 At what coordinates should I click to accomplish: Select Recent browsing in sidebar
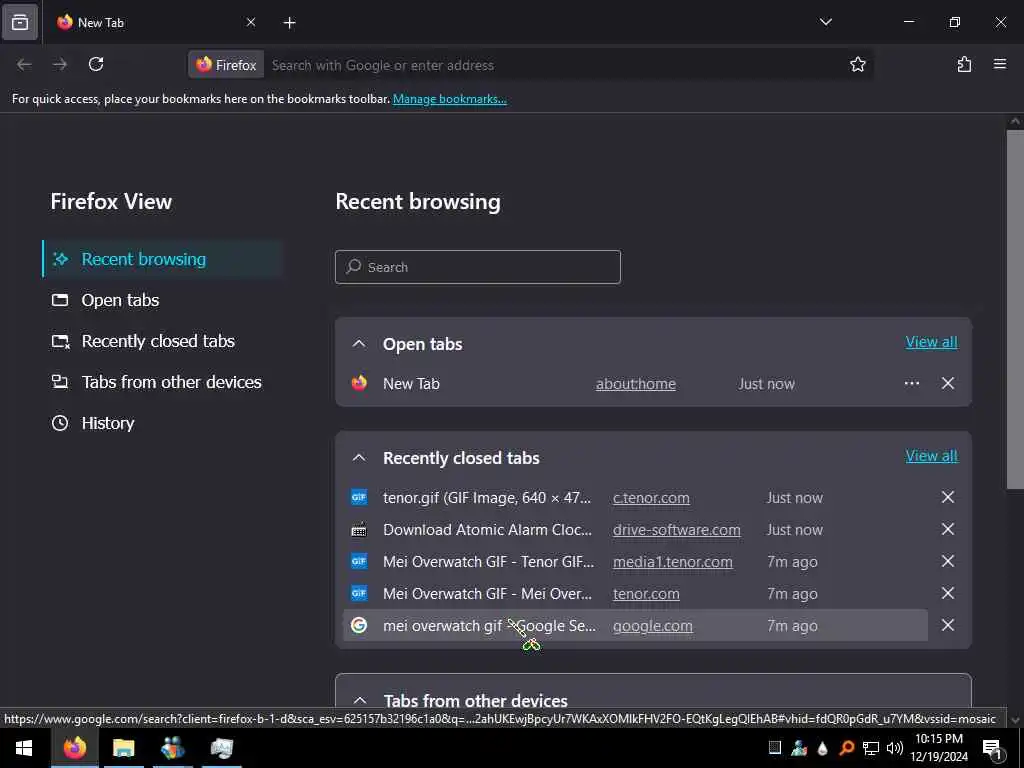click(163, 259)
